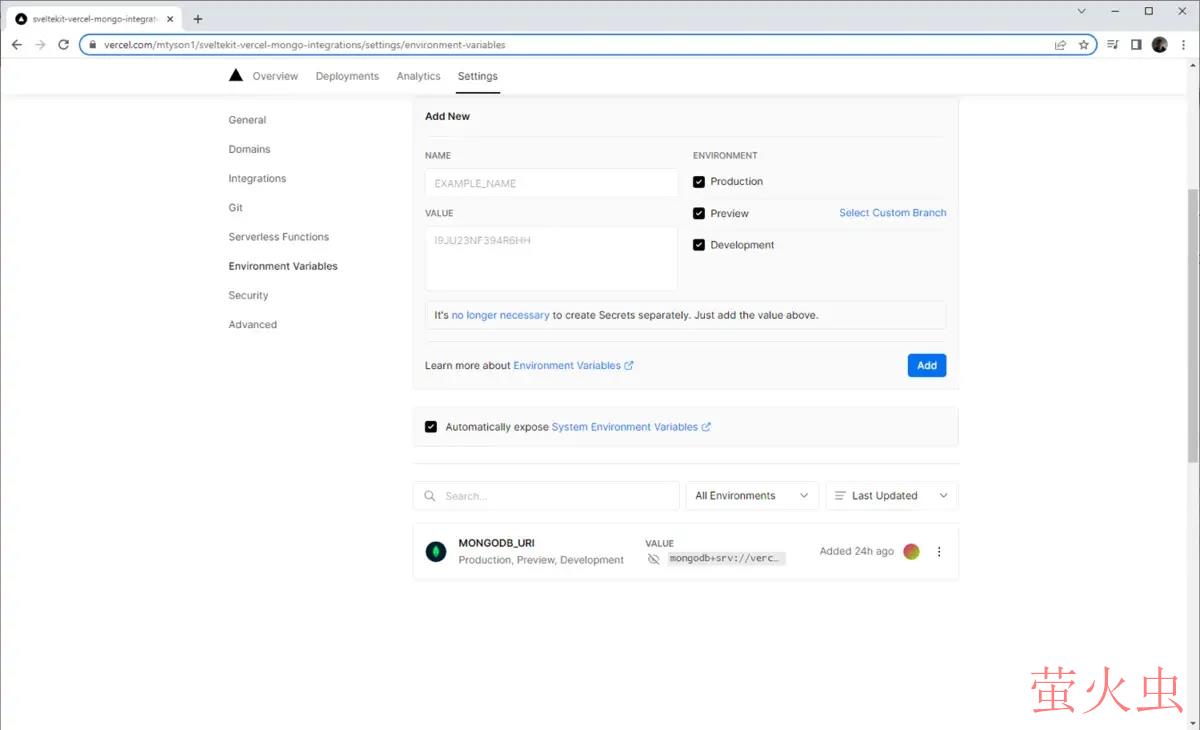This screenshot has width=1200, height=730.
Task: Focus the EXAMPLE_NAME name input field
Action: pos(551,183)
